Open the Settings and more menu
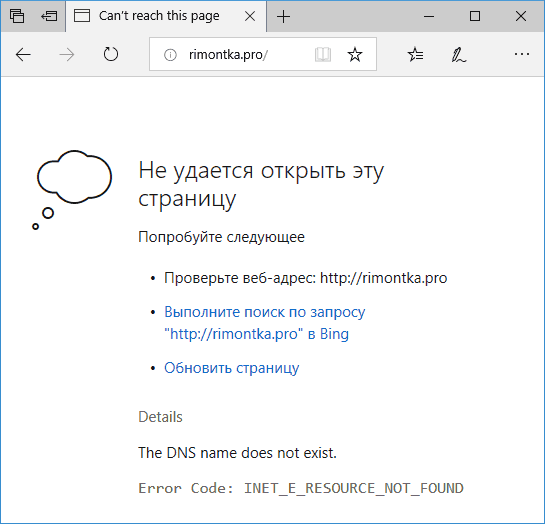Image resolution: width=545 pixels, height=524 pixels. coord(522,54)
